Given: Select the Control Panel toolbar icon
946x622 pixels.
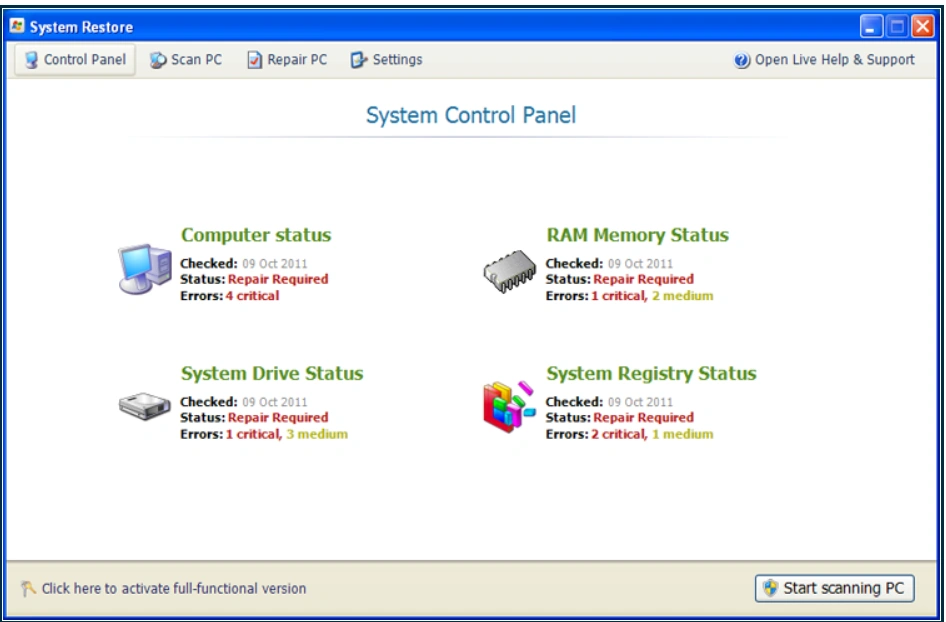Looking at the screenshot, I should click(74, 59).
